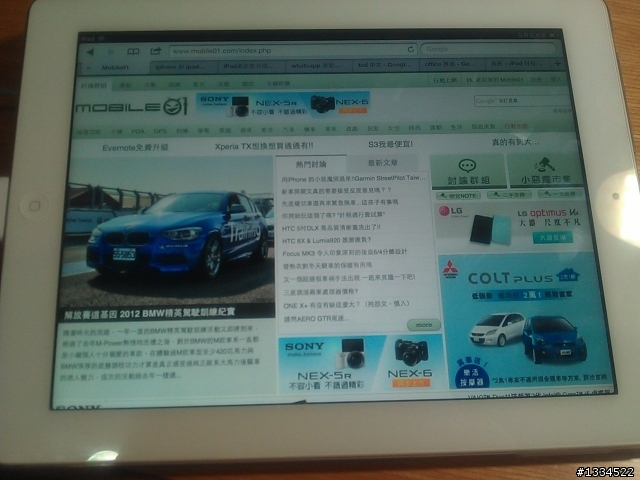Open '三星調漲蘋果處理器價格?' discussion link
This screenshot has height=480, width=640.
click(321, 292)
